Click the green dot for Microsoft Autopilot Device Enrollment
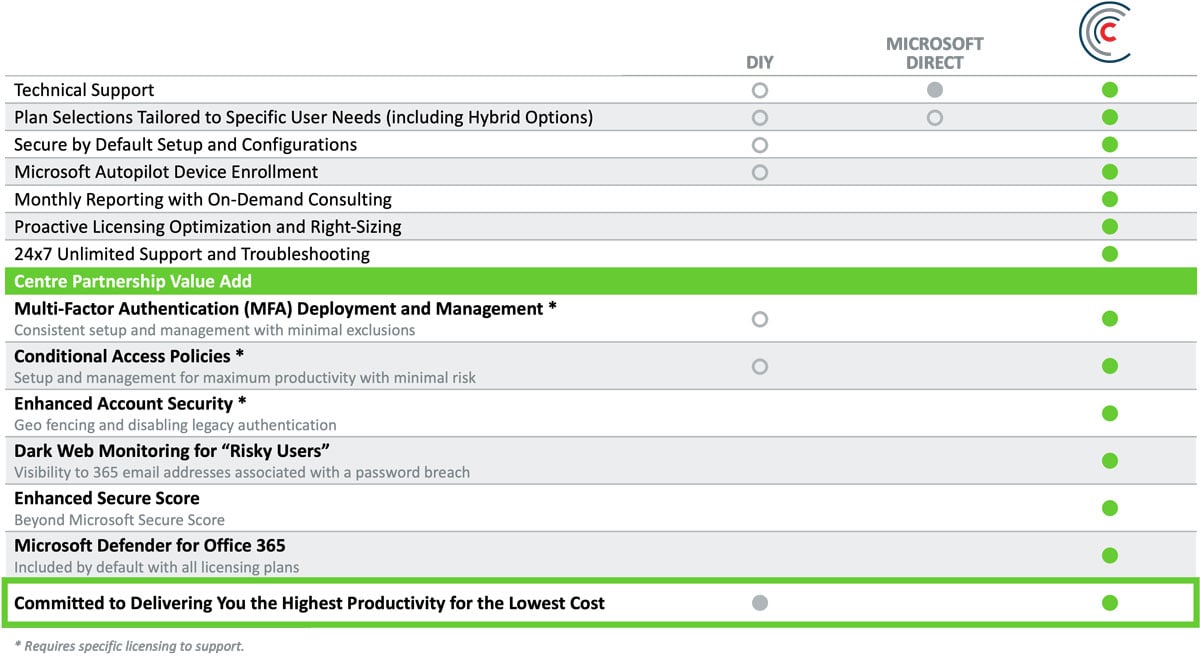Screen dimensions: 1200x663 (x=1110, y=171)
